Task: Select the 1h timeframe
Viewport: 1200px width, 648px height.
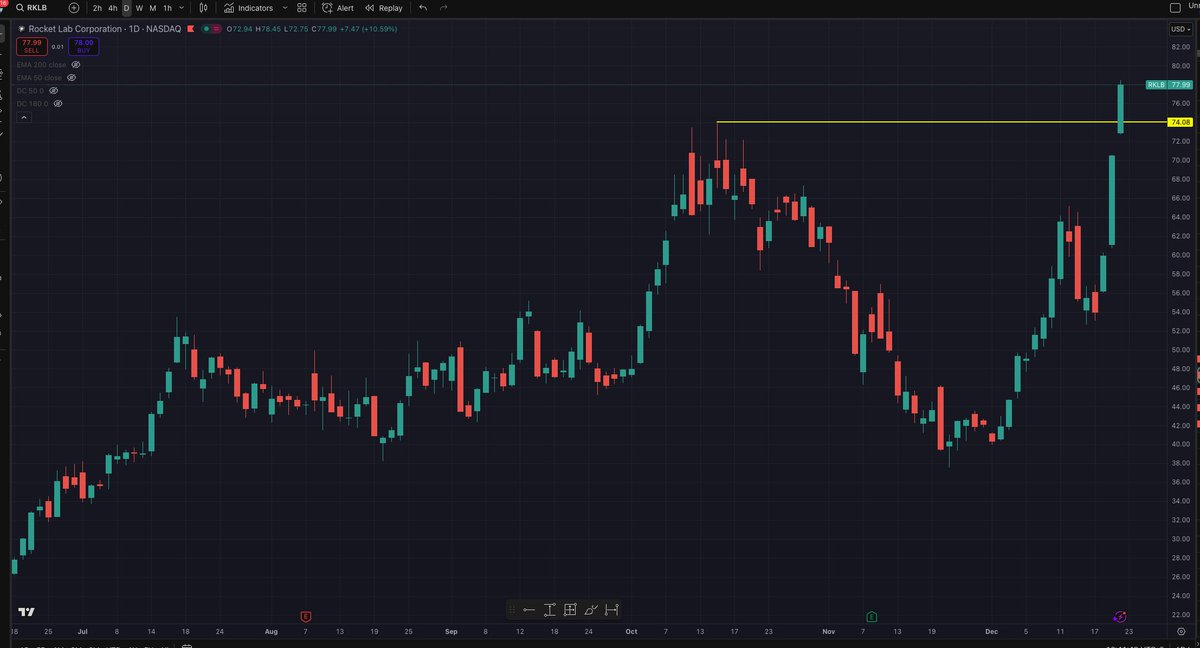Action: (x=167, y=8)
